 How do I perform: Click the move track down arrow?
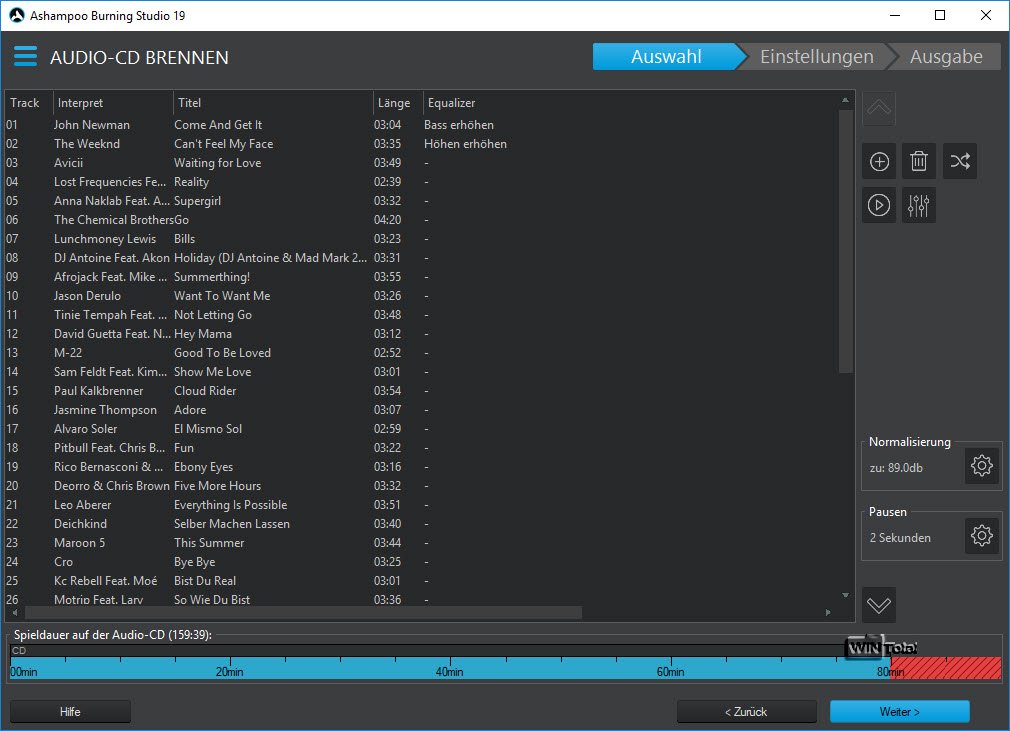pos(879,605)
